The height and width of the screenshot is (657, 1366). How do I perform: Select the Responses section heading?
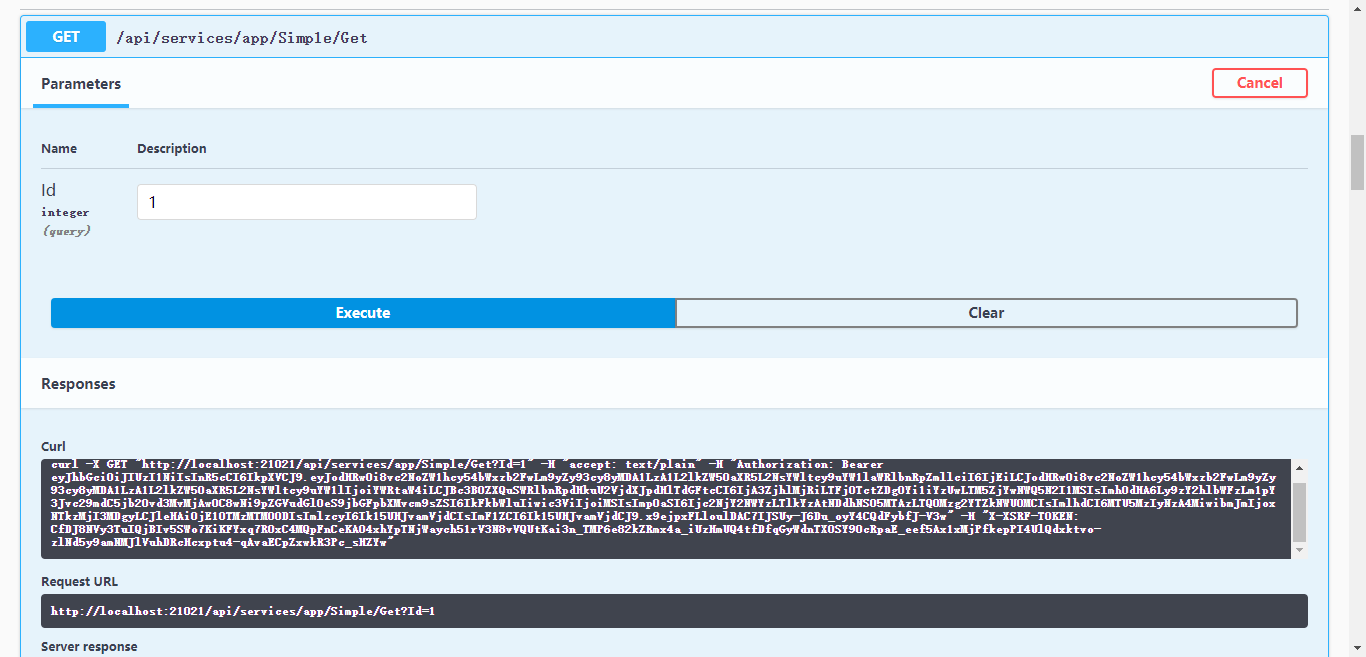78,384
